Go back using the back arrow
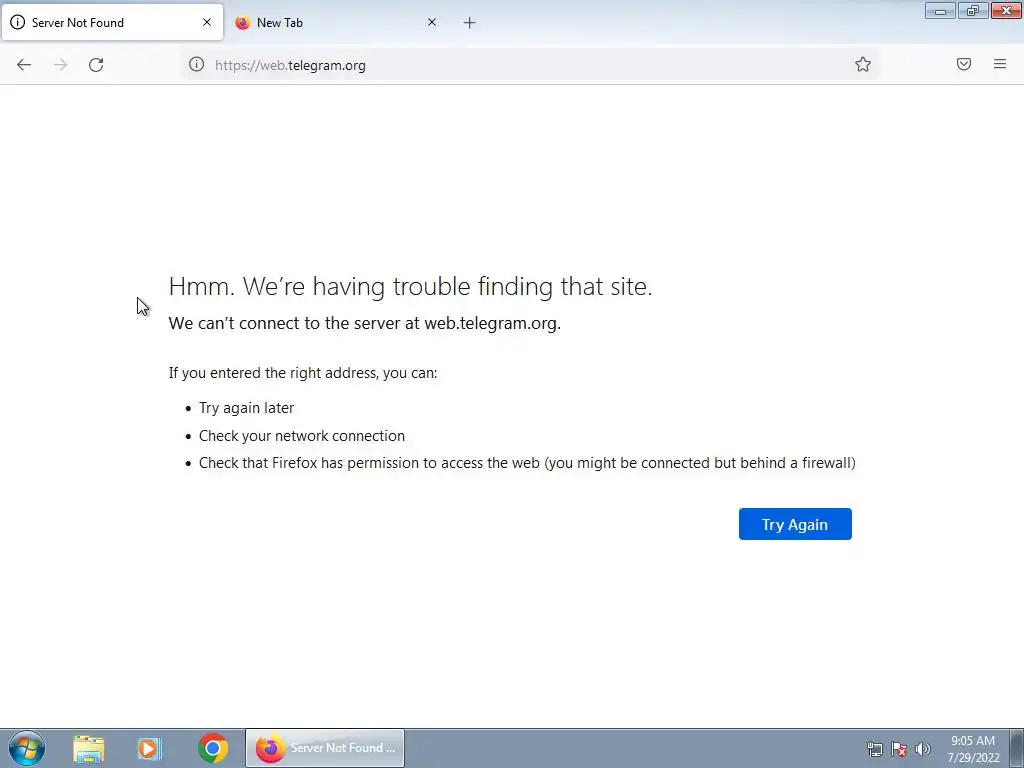The width and height of the screenshot is (1024, 768). pyautogui.click(x=24, y=65)
